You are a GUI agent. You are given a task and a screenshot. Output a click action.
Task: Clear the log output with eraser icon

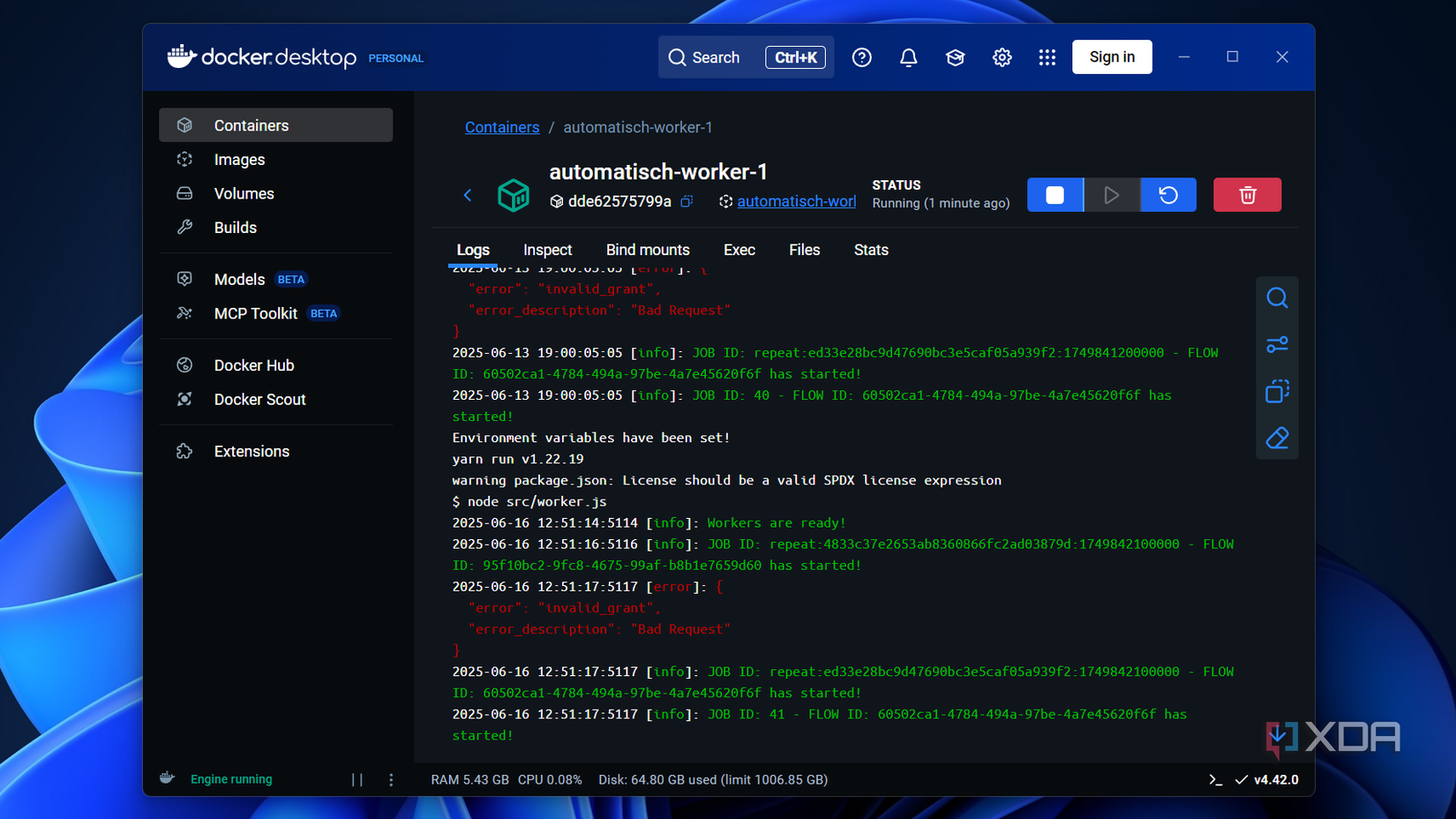click(x=1277, y=438)
